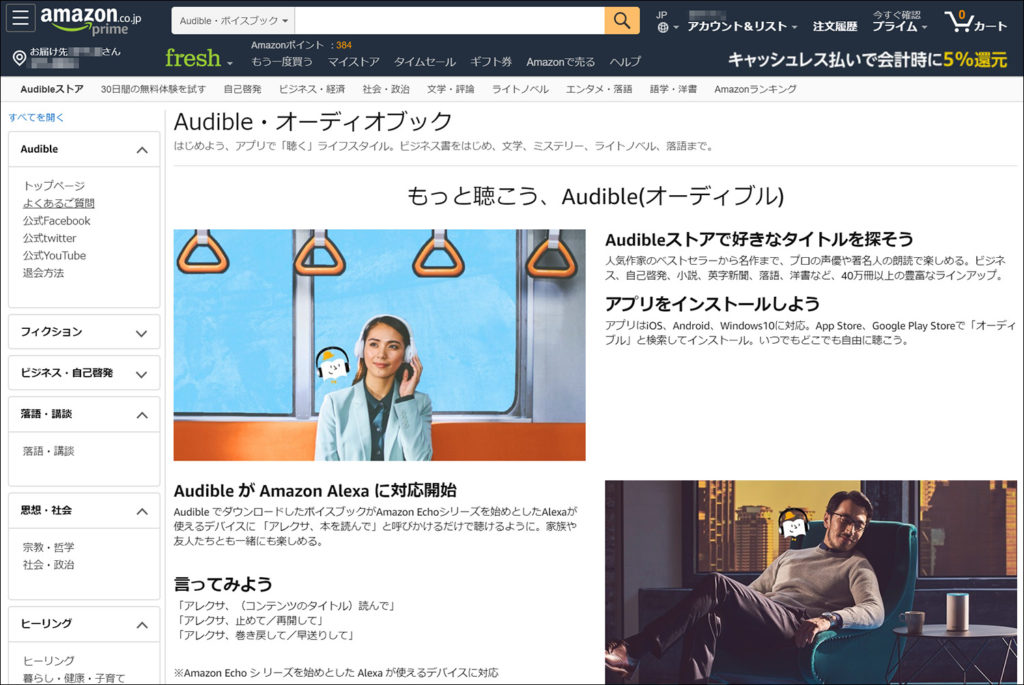Viewport: 1024px width, 685px height.
Task: Open 注文履歴 order history
Action: click(x=835, y=26)
